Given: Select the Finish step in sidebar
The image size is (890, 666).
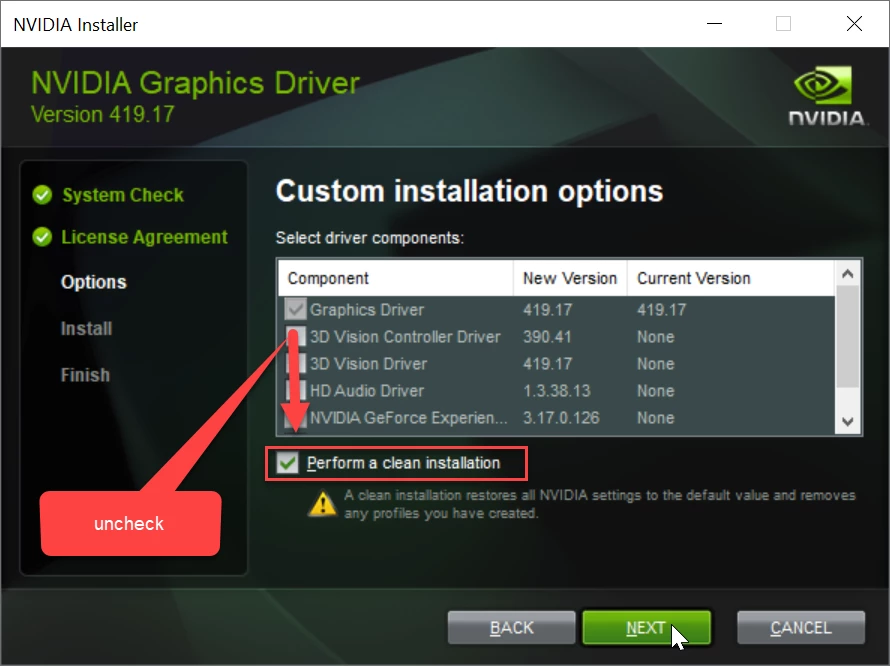Looking at the screenshot, I should click(x=85, y=375).
